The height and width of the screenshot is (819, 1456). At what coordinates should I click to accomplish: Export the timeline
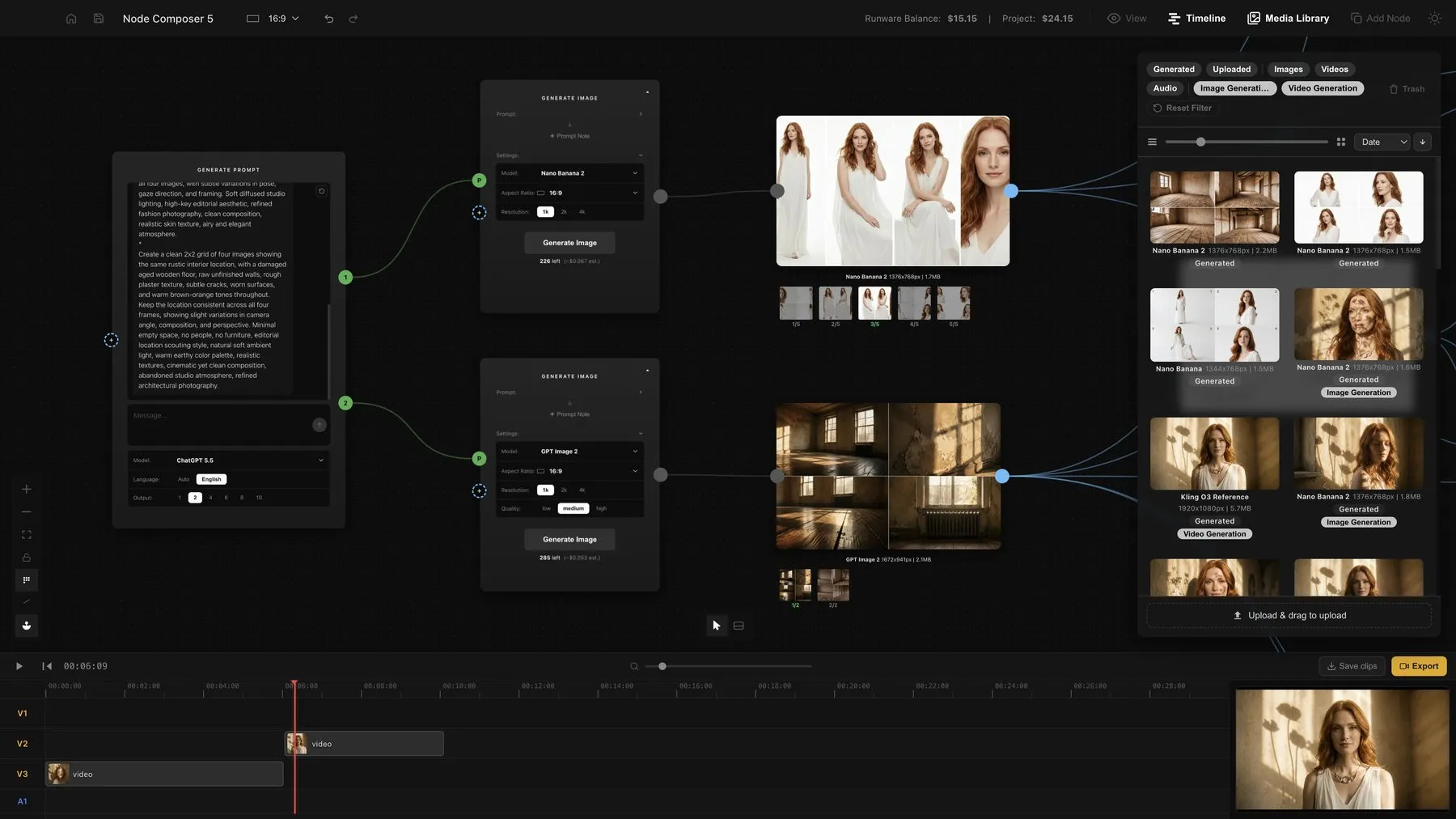(x=1419, y=666)
